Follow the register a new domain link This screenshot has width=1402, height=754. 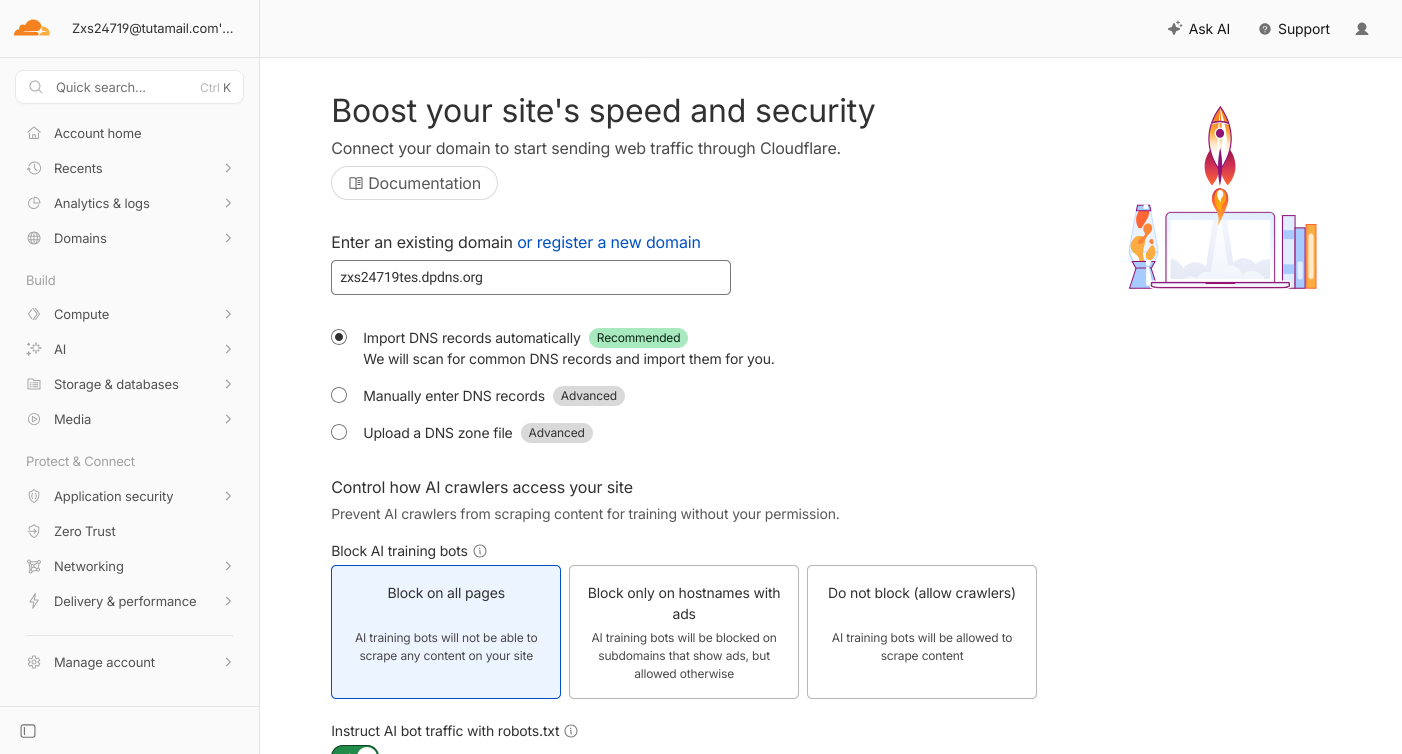tap(609, 242)
